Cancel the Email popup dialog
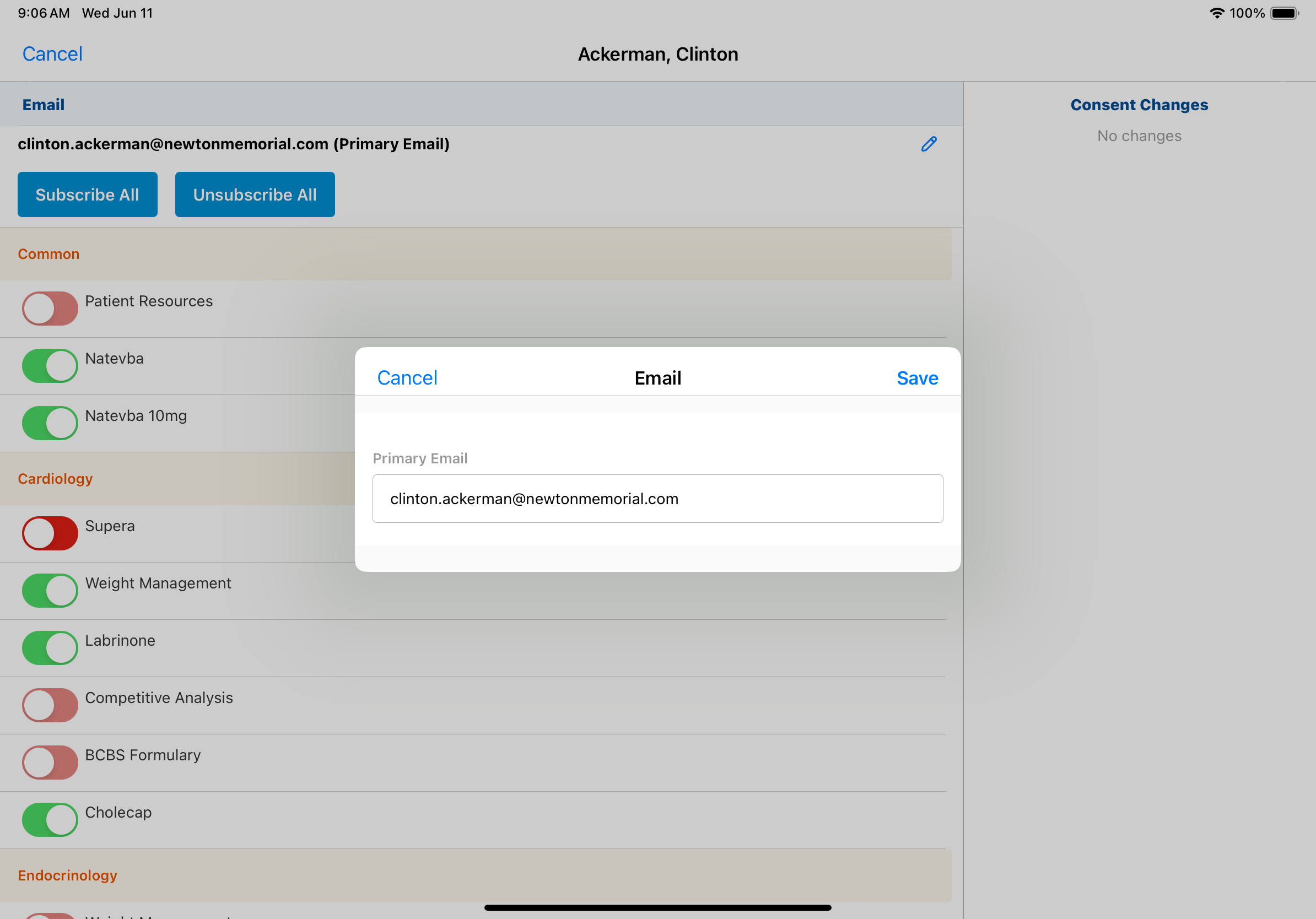The width and height of the screenshot is (1316, 919). click(407, 378)
